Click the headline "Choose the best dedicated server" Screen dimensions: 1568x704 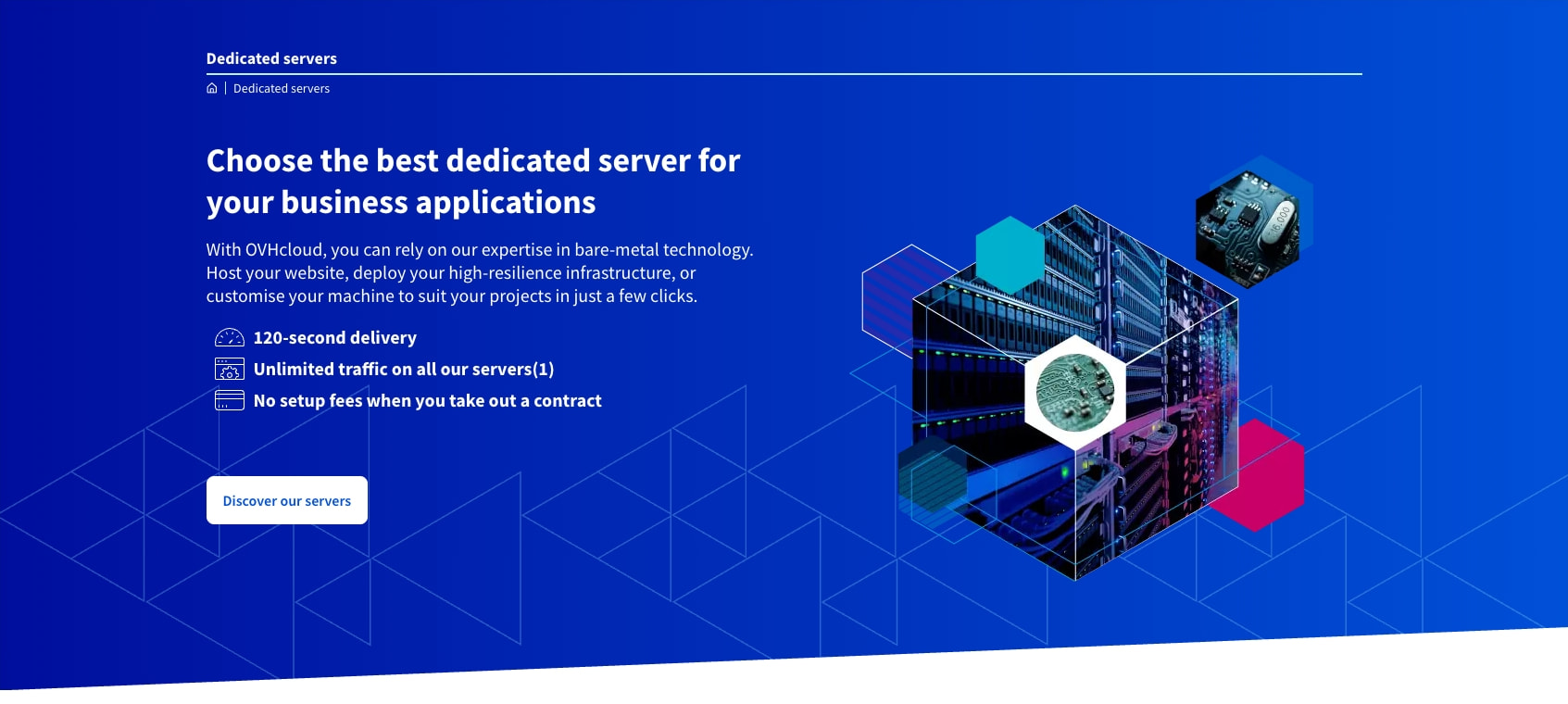473,182
